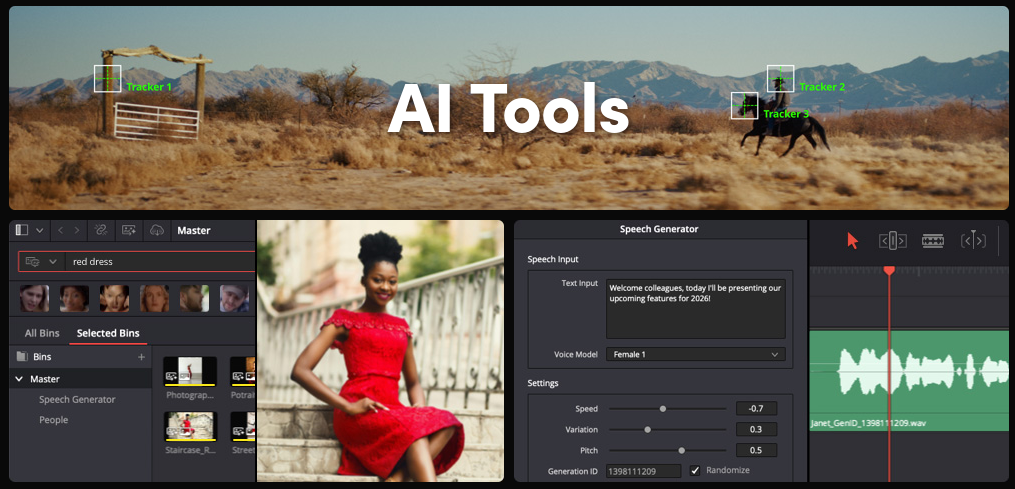The image size is (1015, 489).
Task: Click the Speech Input section heading
Action: [x=553, y=259]
